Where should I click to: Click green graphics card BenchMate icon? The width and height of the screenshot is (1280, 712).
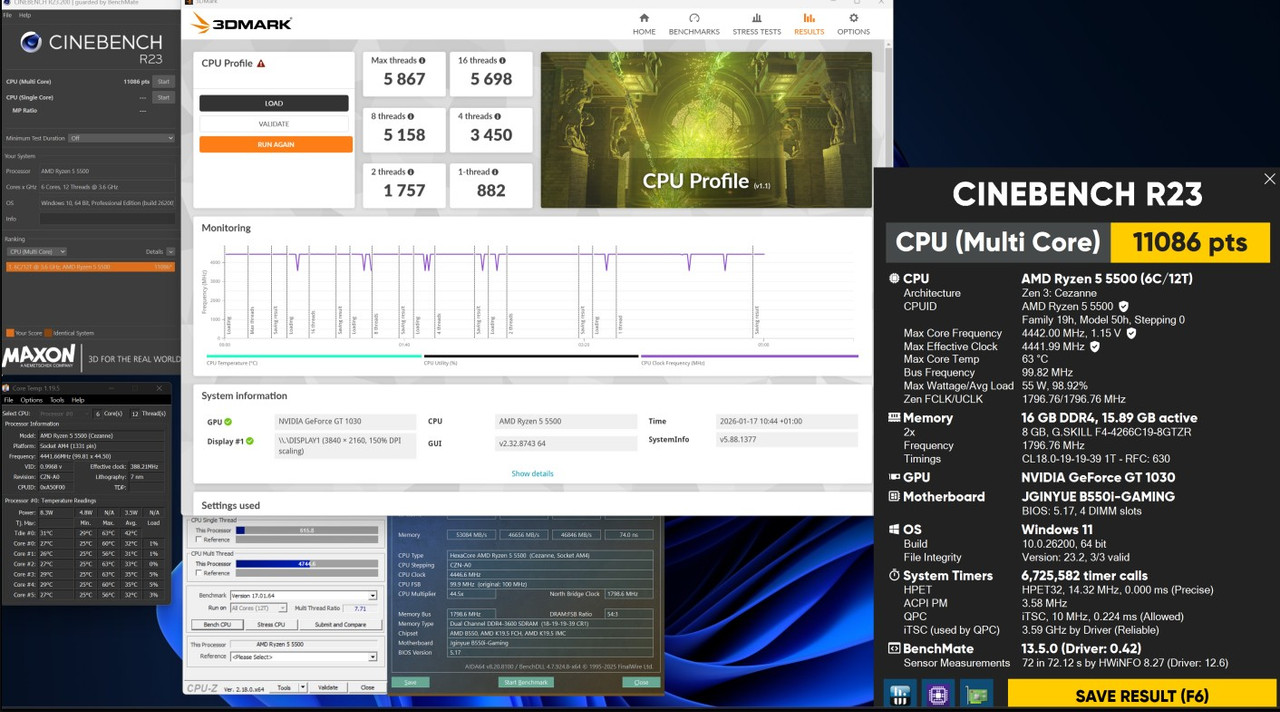point(976,693)
